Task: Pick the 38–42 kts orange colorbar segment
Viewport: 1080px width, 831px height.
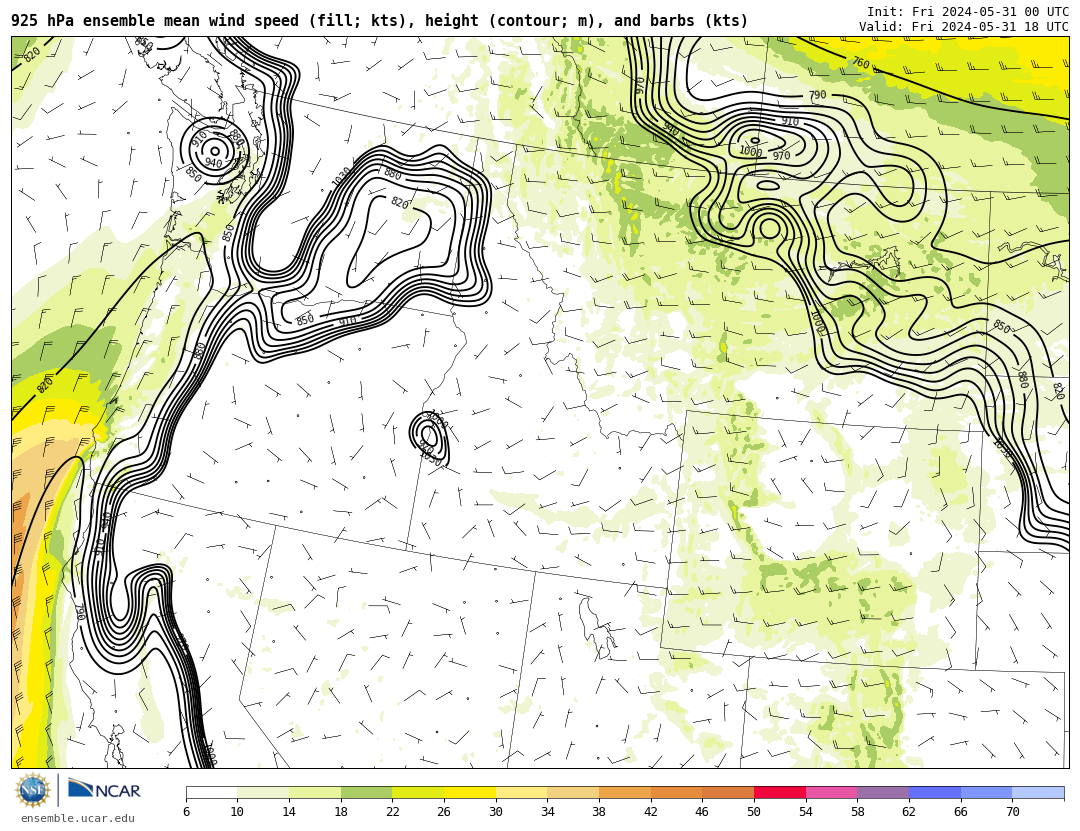Action: pos(625,792)
